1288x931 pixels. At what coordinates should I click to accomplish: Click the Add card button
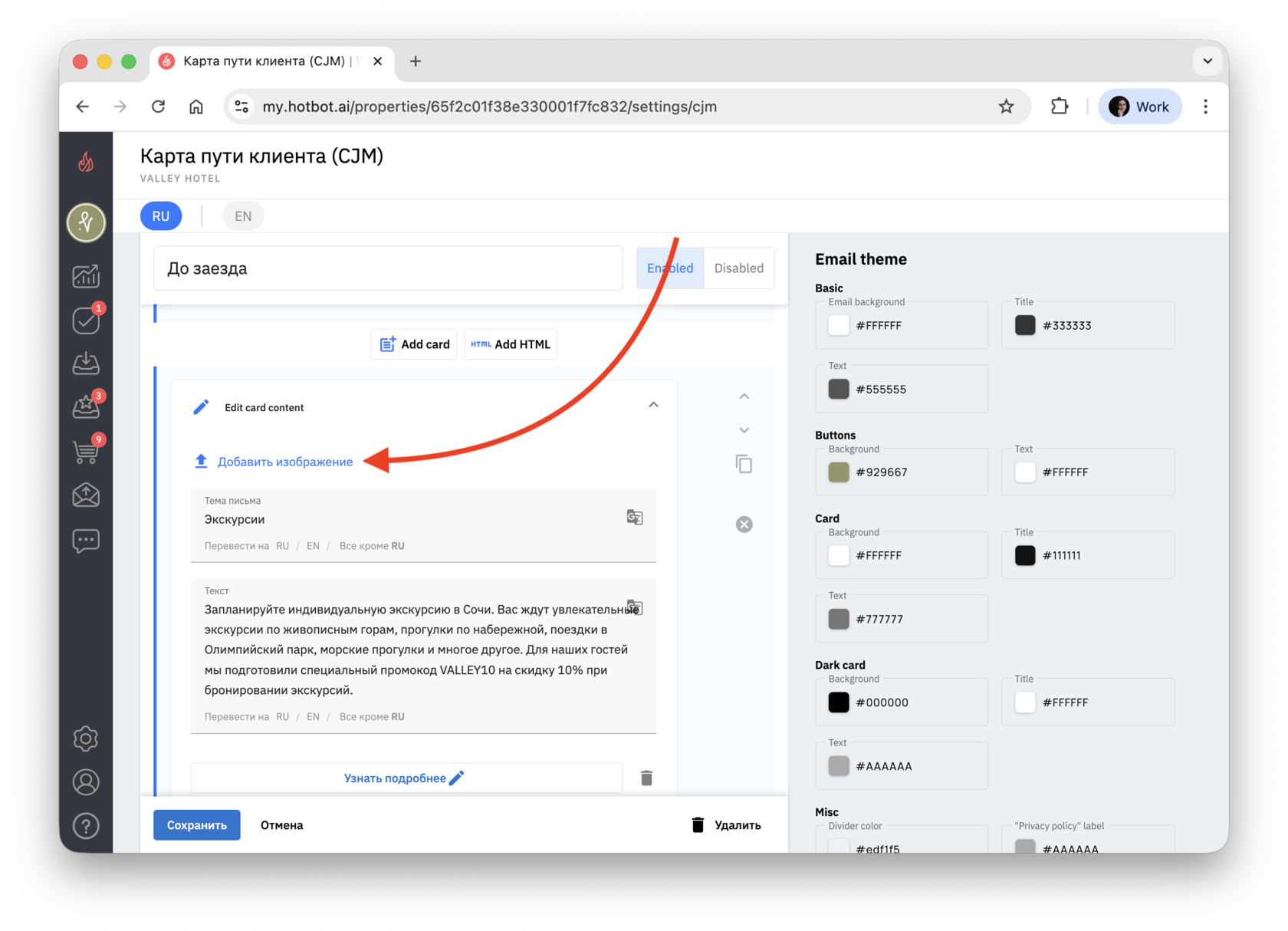(415, 344)
